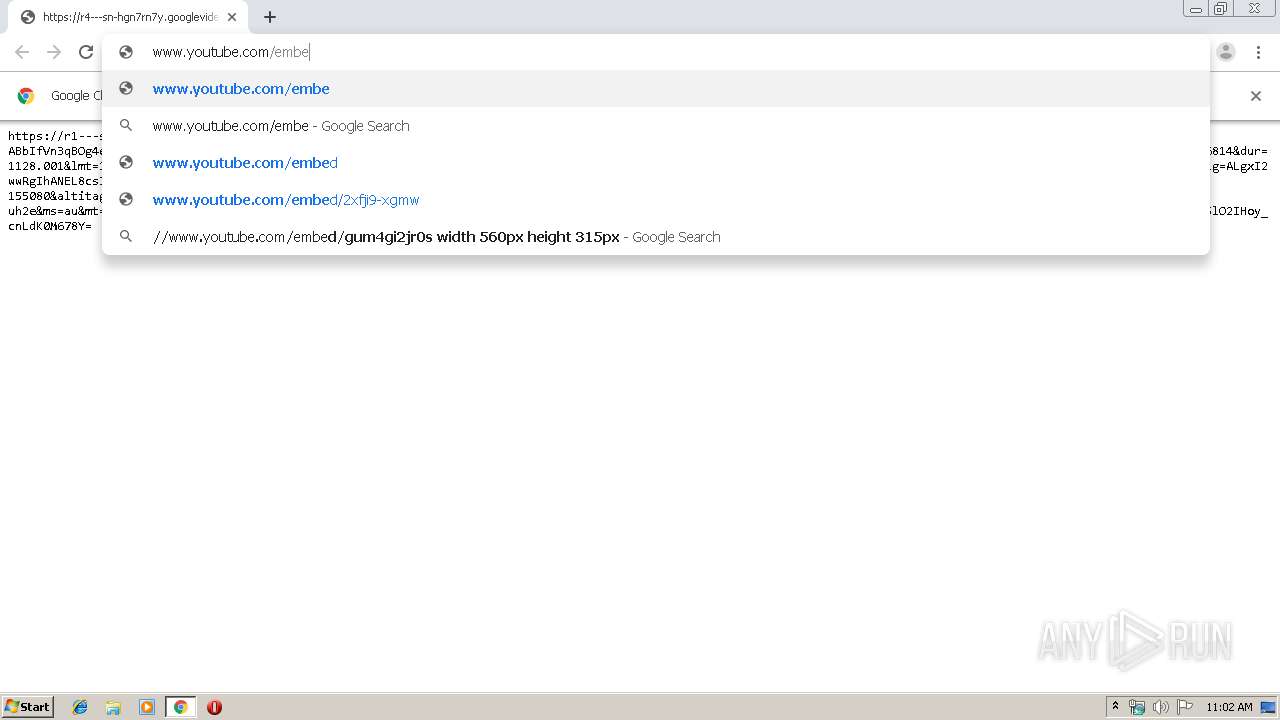
Task: Click globe icon of the www.youtube.com/embed suggestion
Action: 126,162
